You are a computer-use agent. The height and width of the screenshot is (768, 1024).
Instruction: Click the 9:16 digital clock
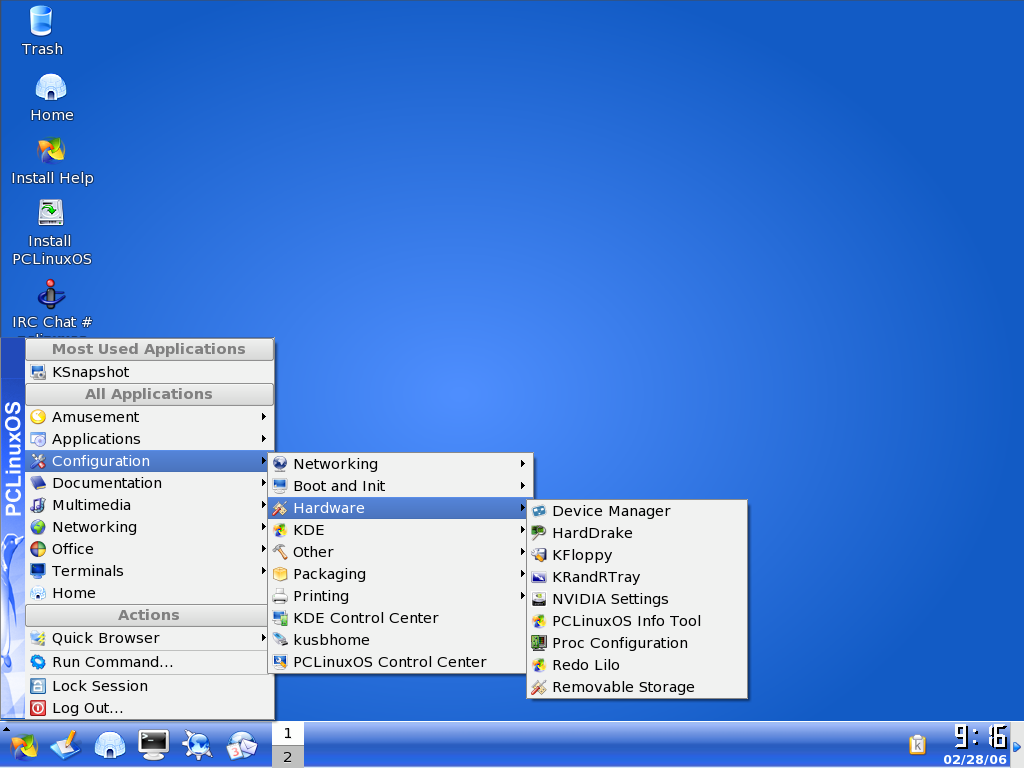[x=980, y=737]
